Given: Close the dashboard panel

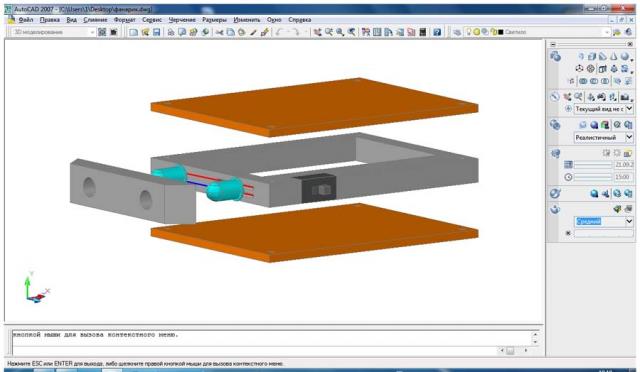Looking at the screenshot, I should point(630,44).
